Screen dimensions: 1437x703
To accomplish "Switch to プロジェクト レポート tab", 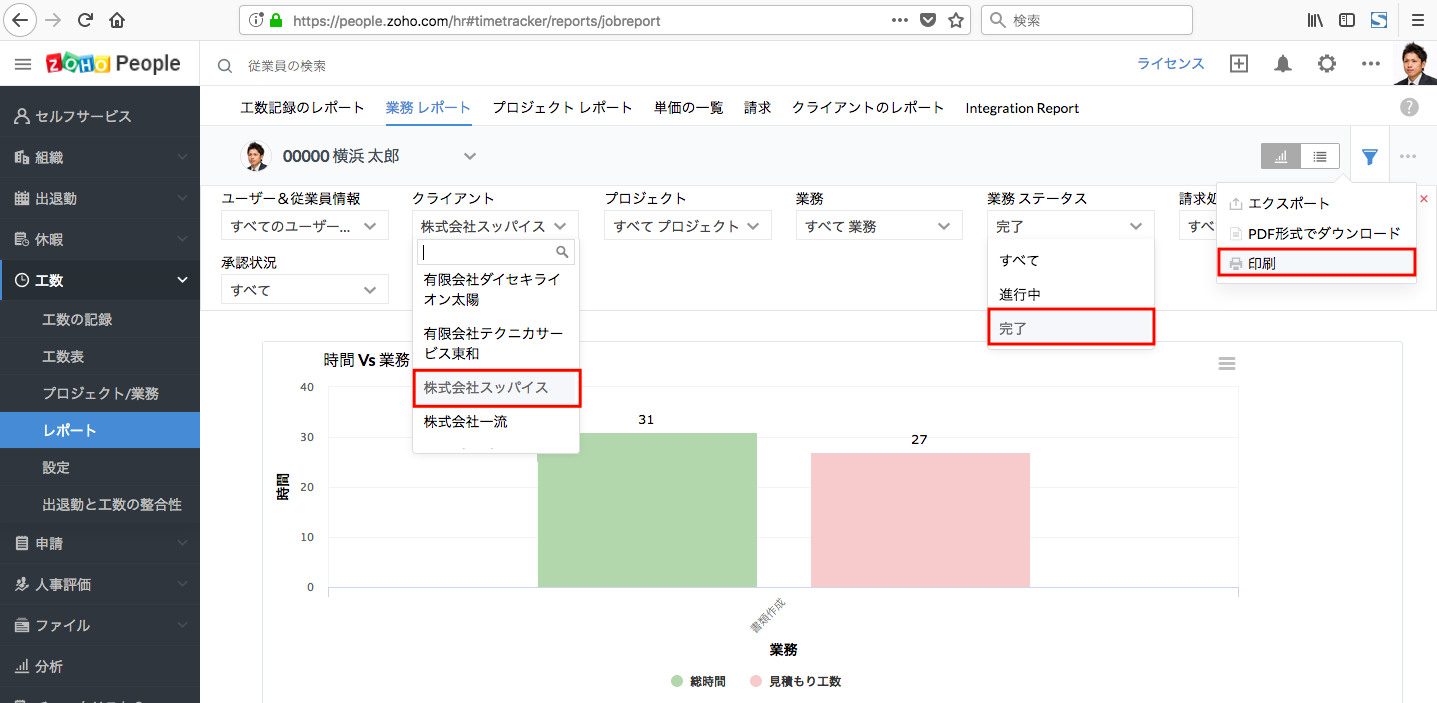I will pyautogui.click(x=562, y=107).
